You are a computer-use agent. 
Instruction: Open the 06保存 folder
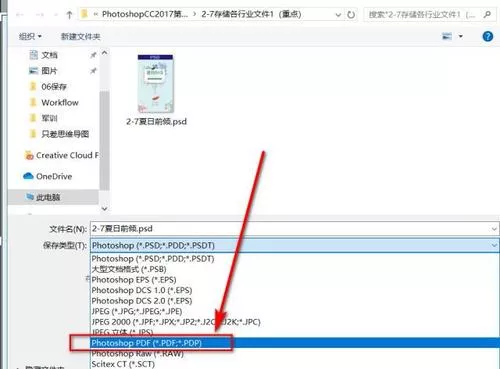pyautogui.click(x=53, y=87)
